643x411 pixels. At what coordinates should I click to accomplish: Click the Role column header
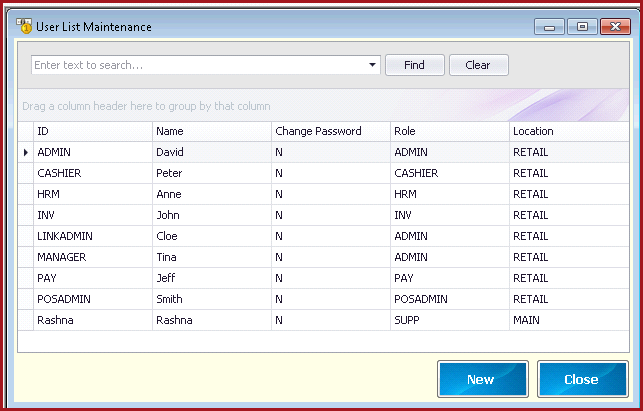tap(449, 131)
